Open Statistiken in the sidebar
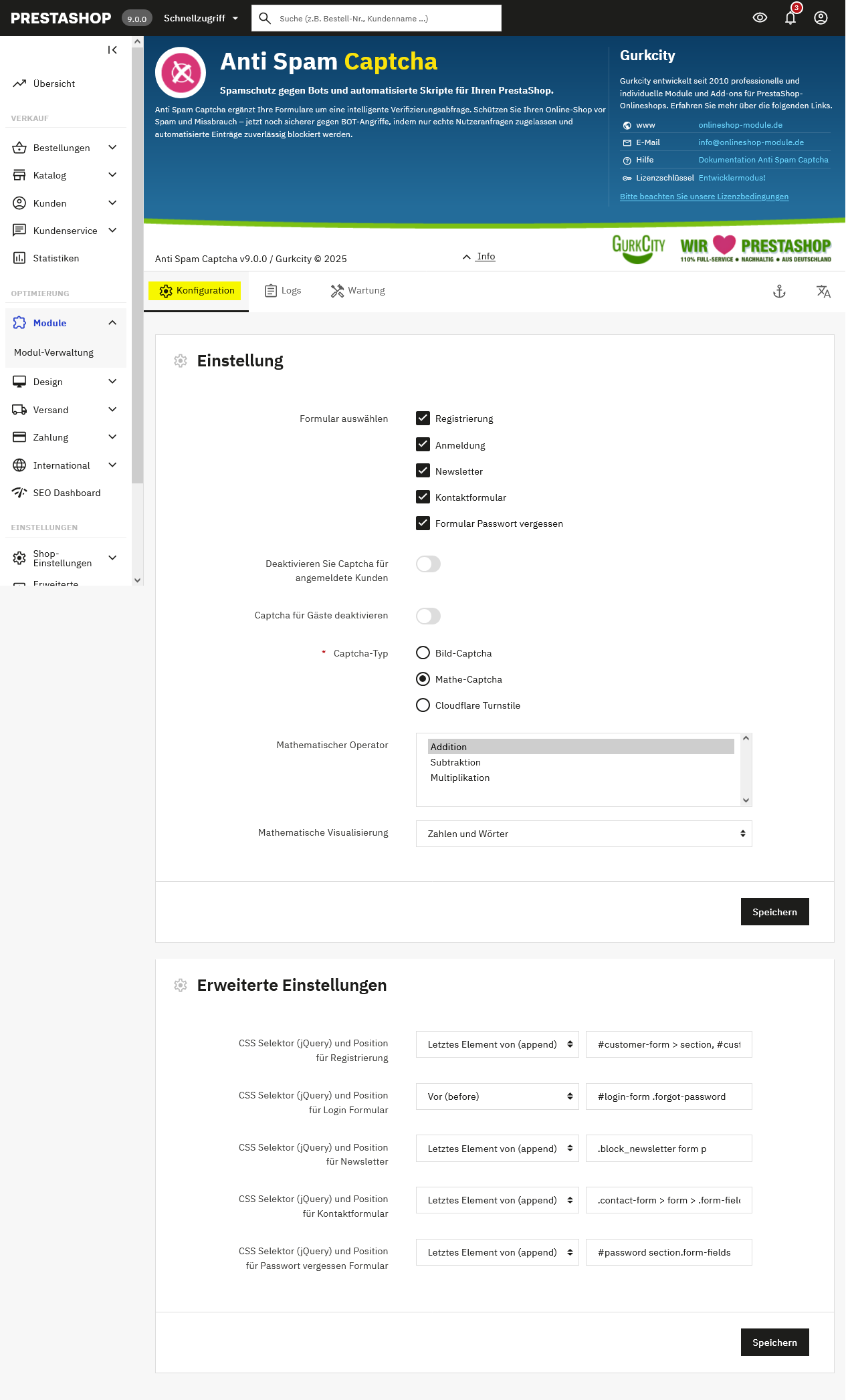 click(56, 258)
